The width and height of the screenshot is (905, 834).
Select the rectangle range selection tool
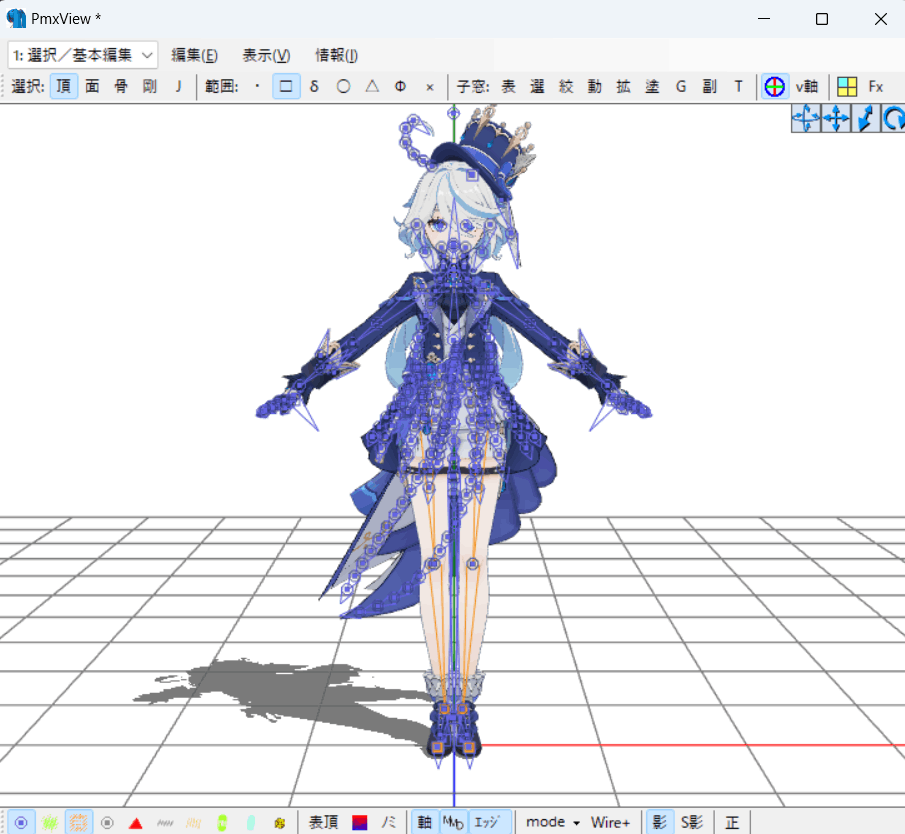(286, 87)
